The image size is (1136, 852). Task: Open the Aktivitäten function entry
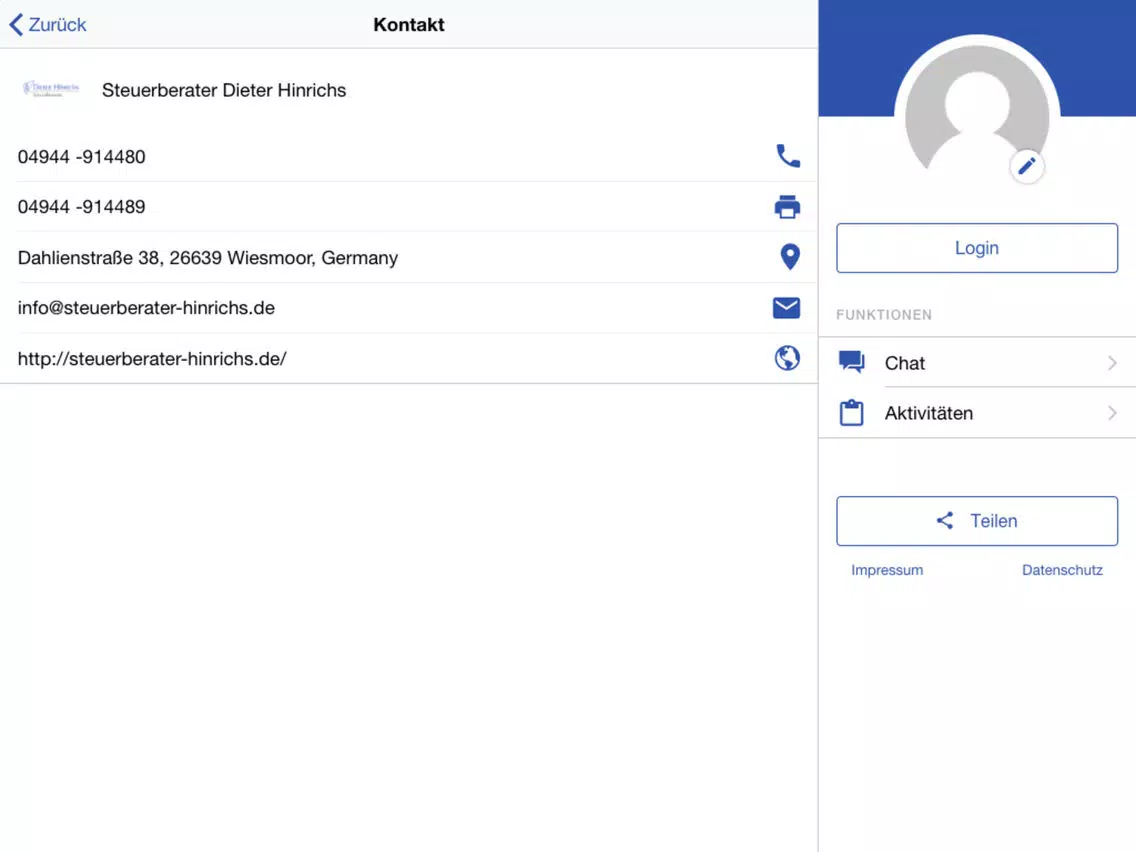977,413
